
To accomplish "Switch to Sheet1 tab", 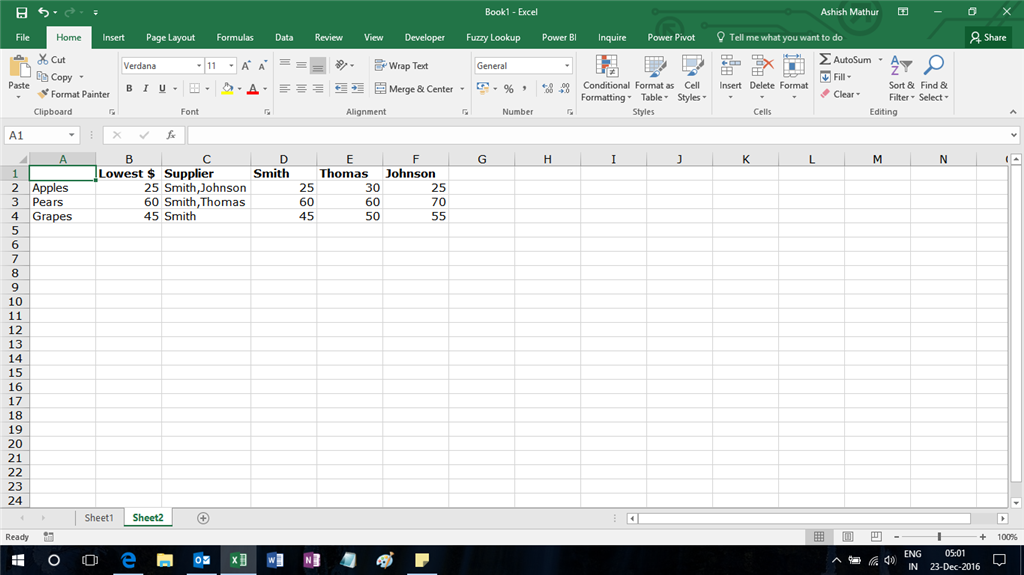I will pyautogui.click(x=99, y=518).
